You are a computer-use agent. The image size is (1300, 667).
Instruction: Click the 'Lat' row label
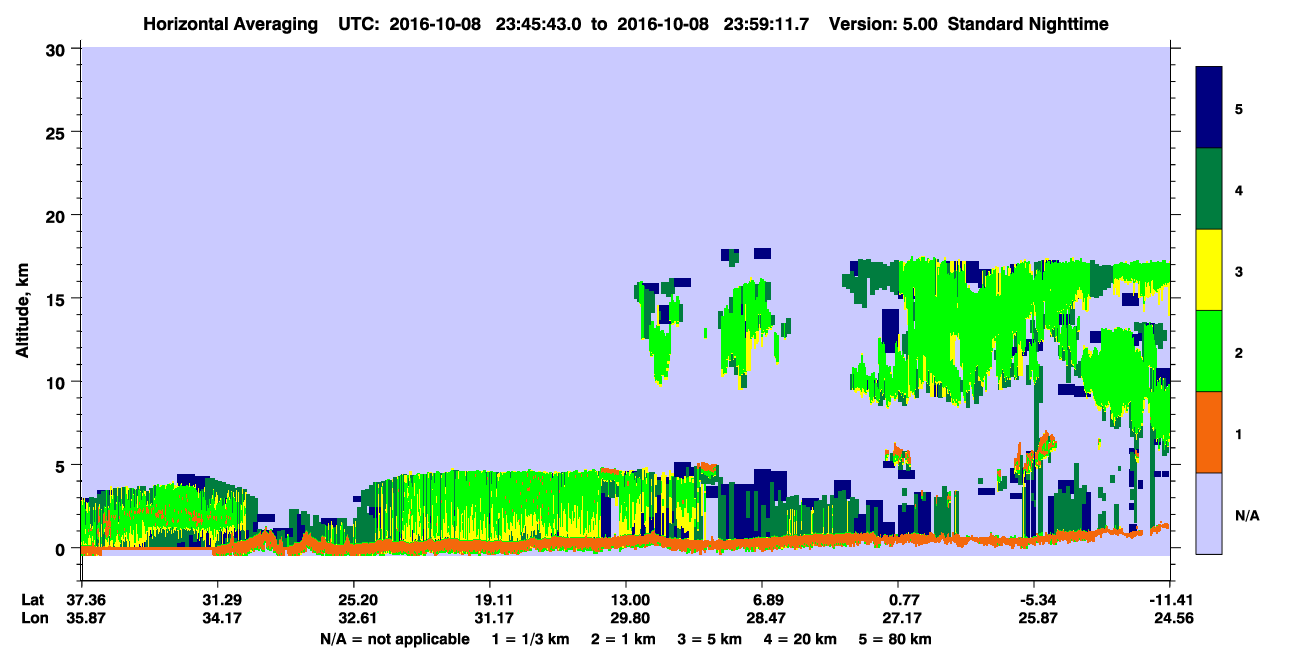coord(31,600)
